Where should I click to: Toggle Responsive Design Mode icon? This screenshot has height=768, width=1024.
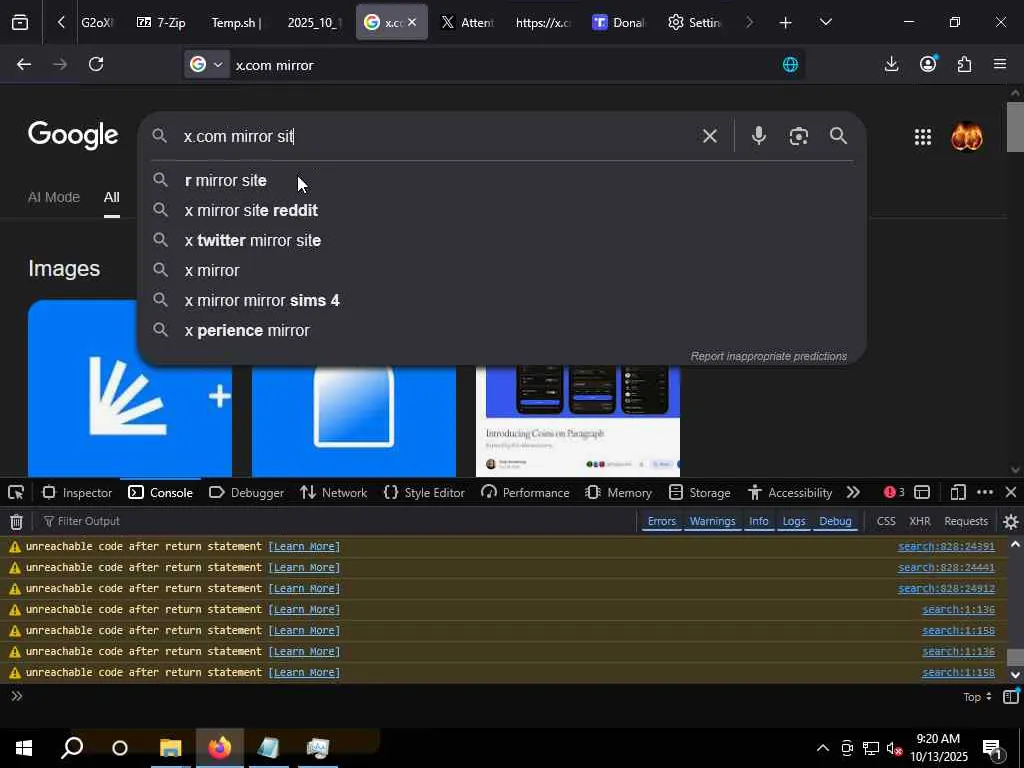coord(958,492)
